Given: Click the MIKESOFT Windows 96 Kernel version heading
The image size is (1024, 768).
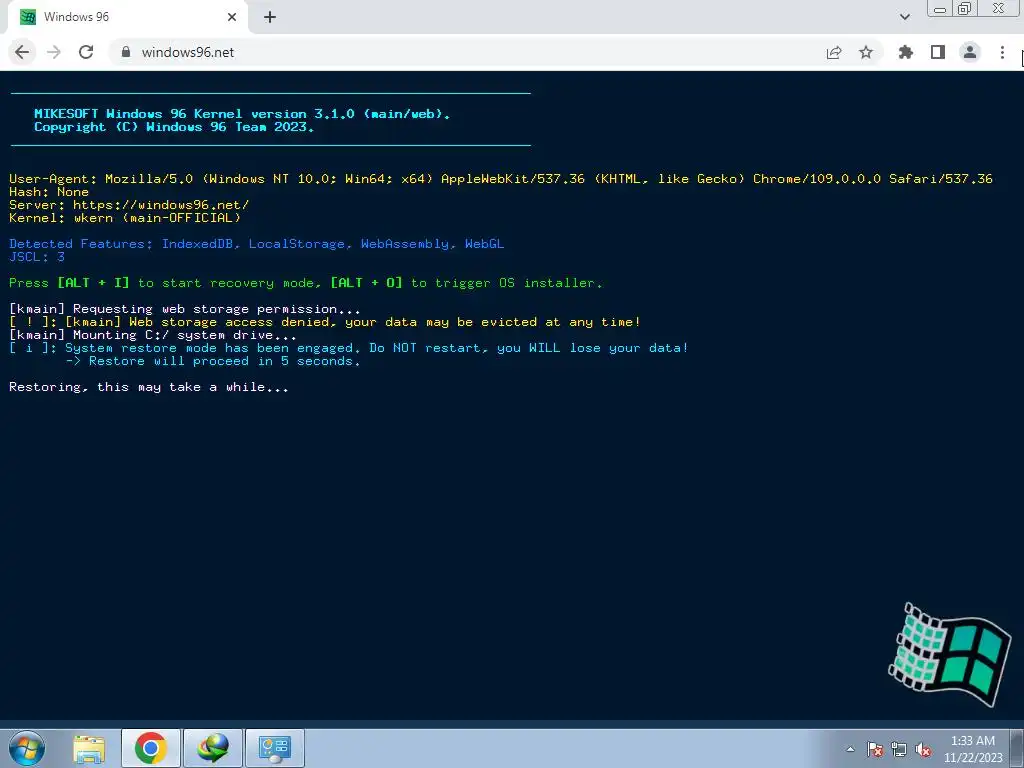Looking at the screenshot, I should (x=242, y=114).
